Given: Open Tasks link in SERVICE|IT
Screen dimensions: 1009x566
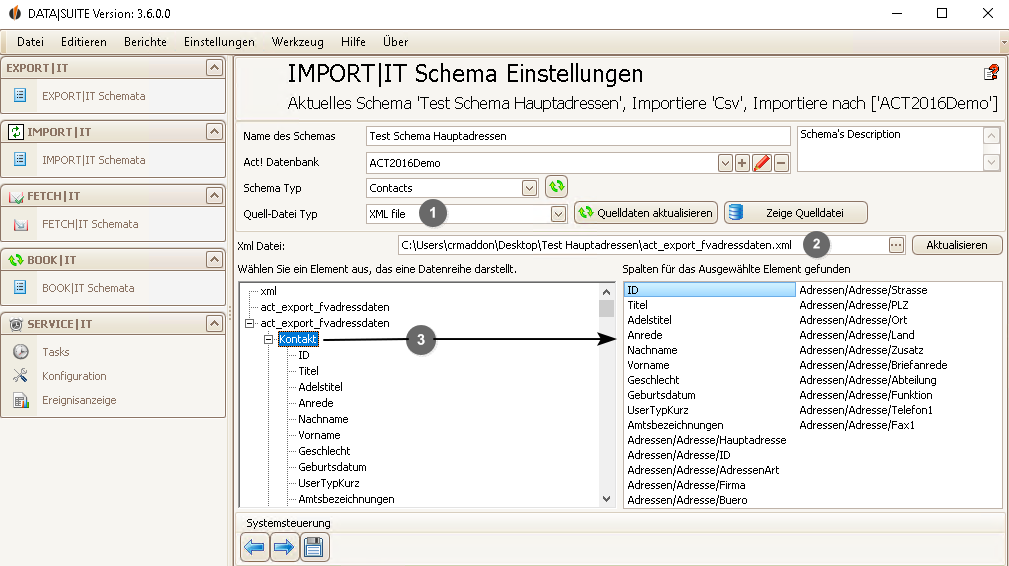Looking at the screenshot, I should point(55,352).
